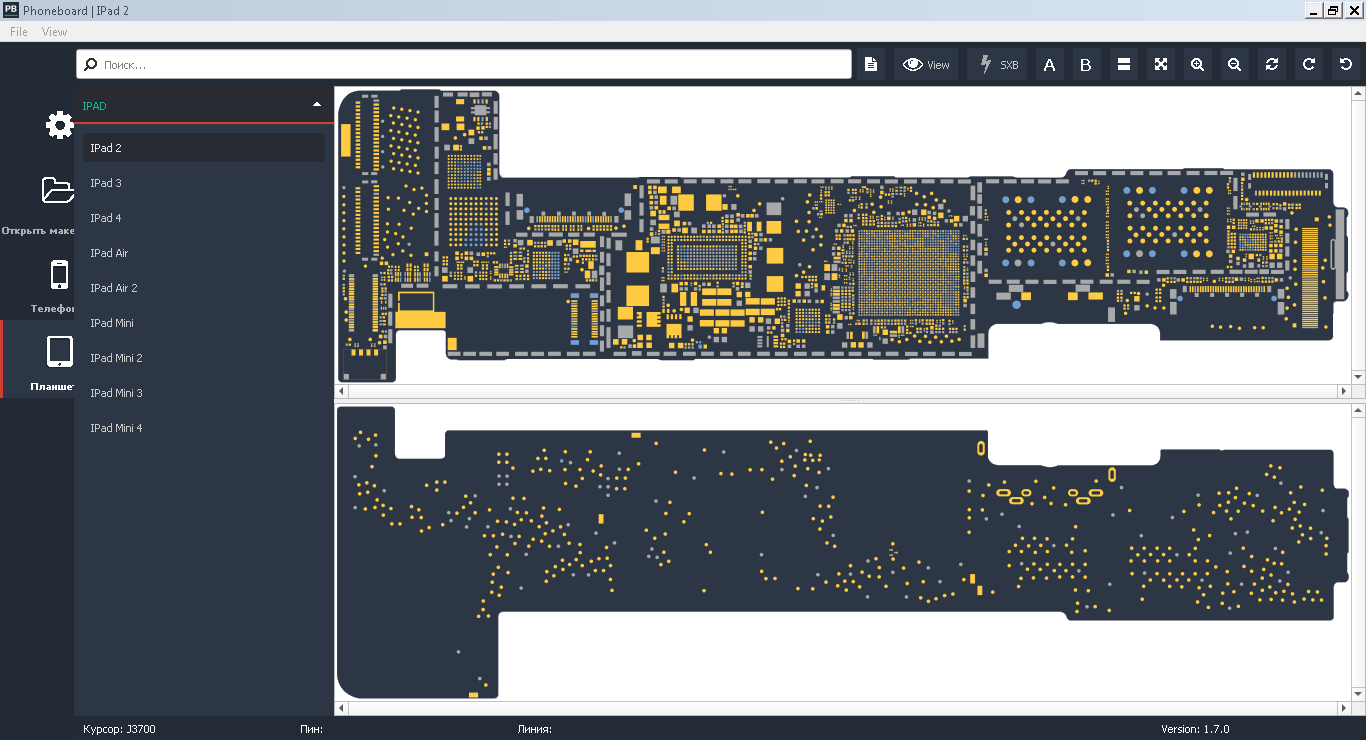Select iPad Air 2 from the list
Screen dimensions: 1366x740
pos(114,288)
